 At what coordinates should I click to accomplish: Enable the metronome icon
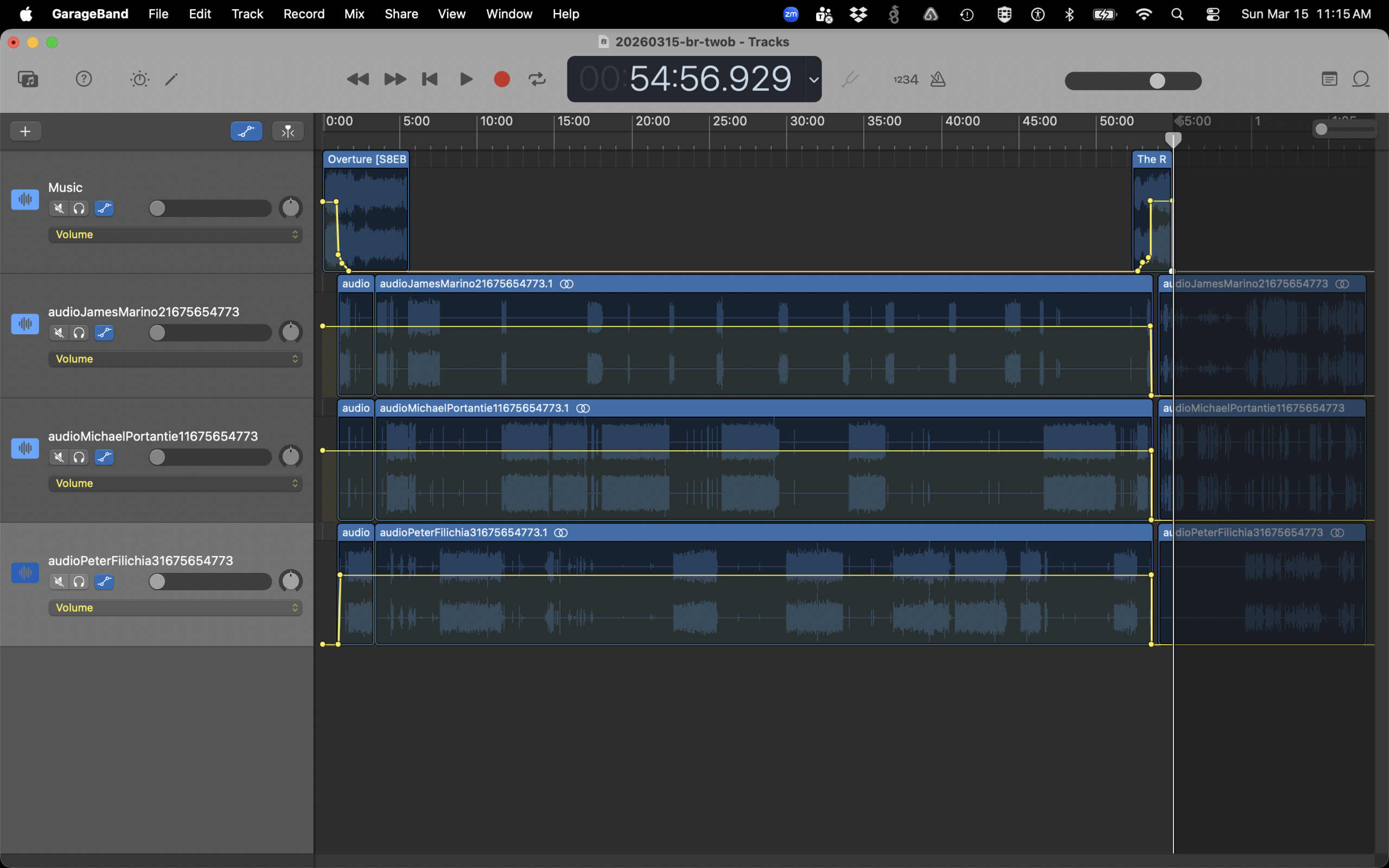point(937,79)
